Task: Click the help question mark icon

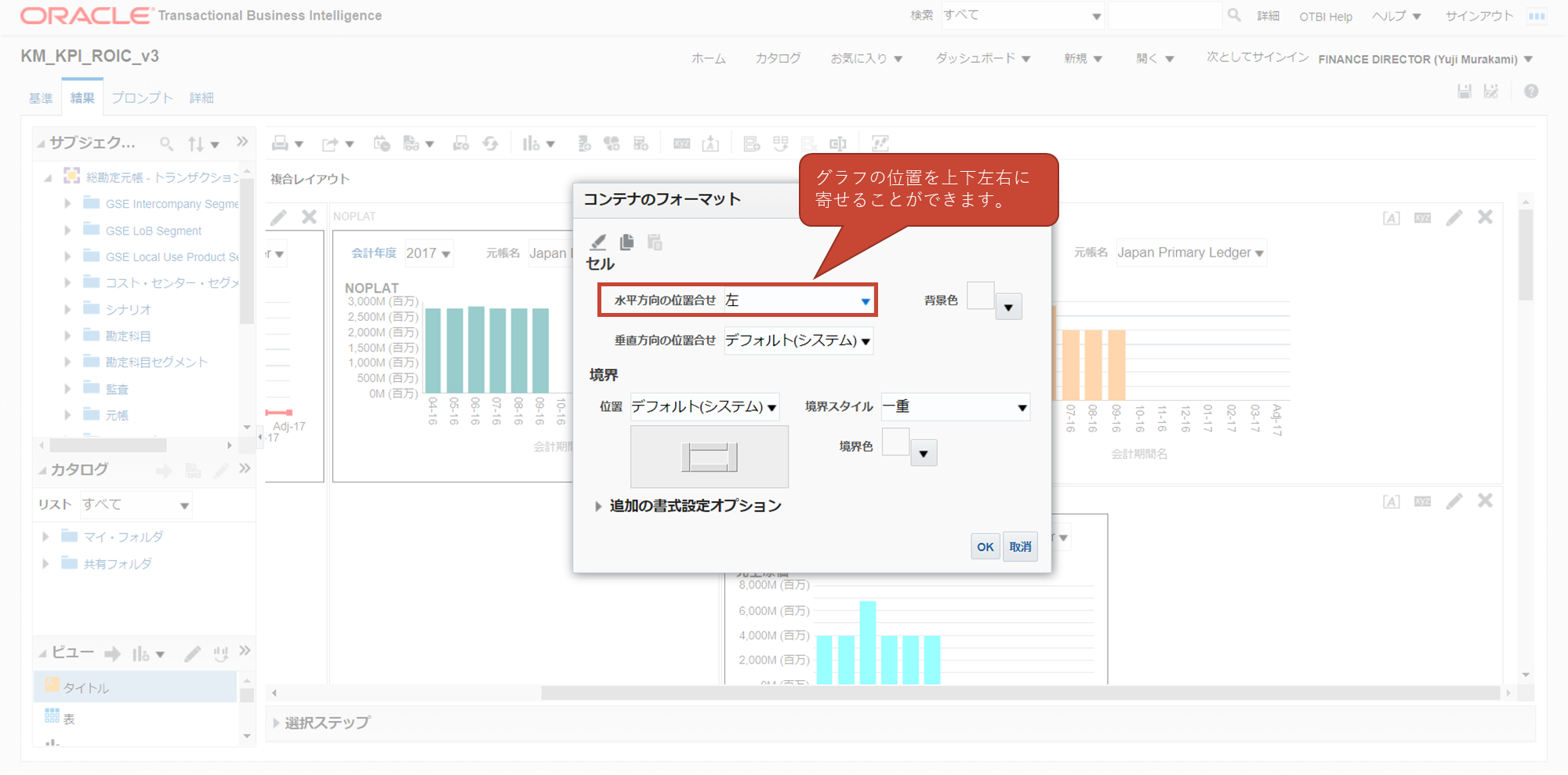Action: pos(1530,92)
